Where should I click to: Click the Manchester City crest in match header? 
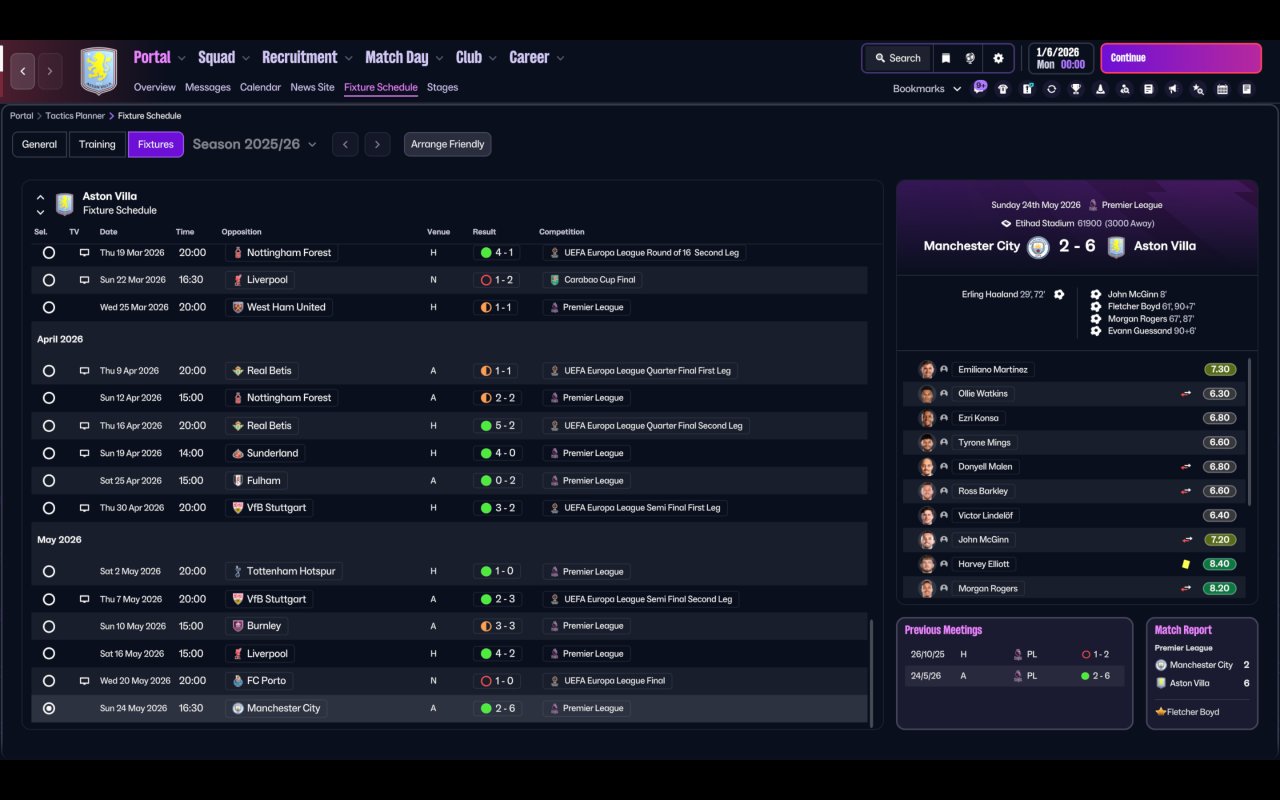[x=1038, y=247]
